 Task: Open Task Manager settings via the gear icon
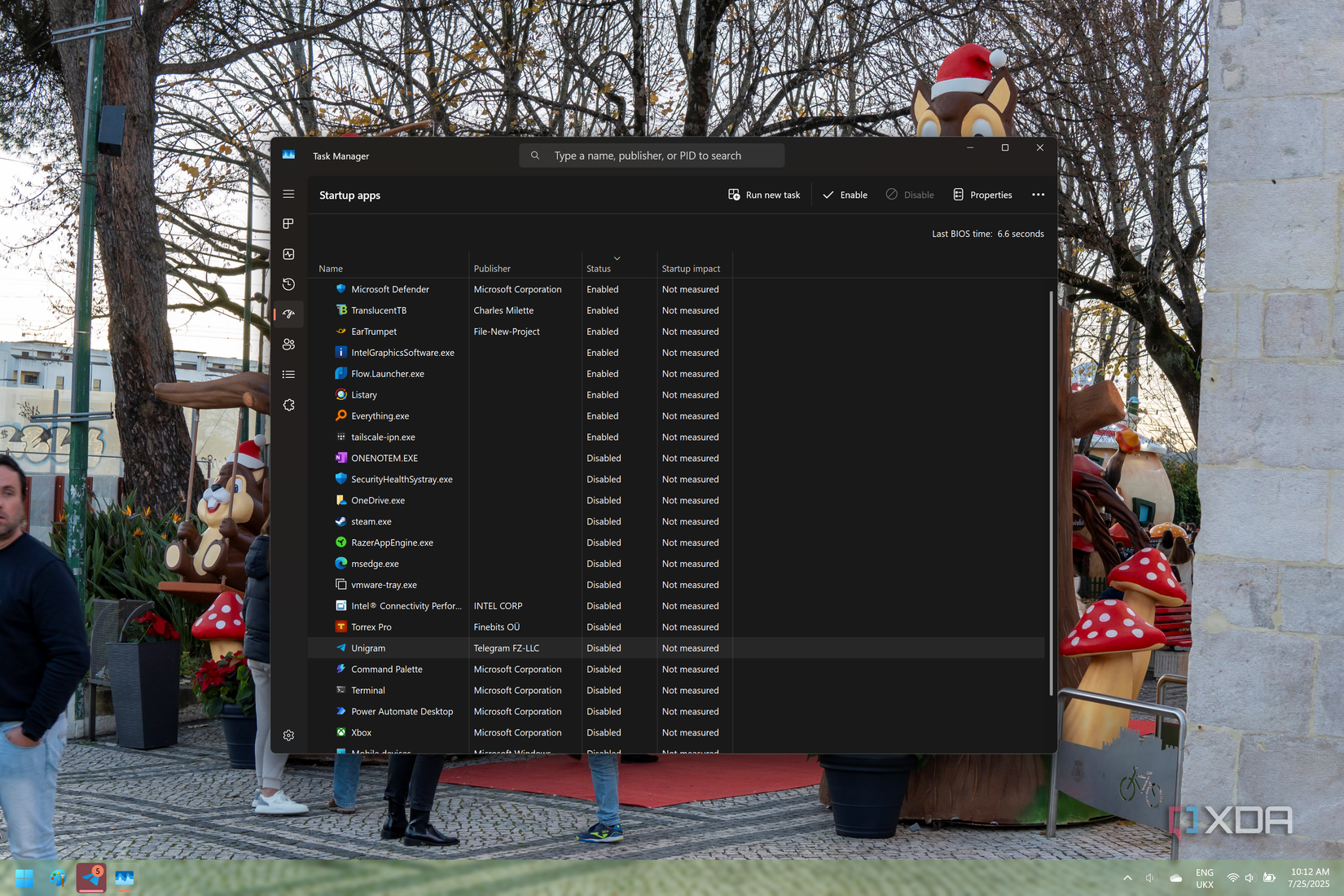click(288, 735)
